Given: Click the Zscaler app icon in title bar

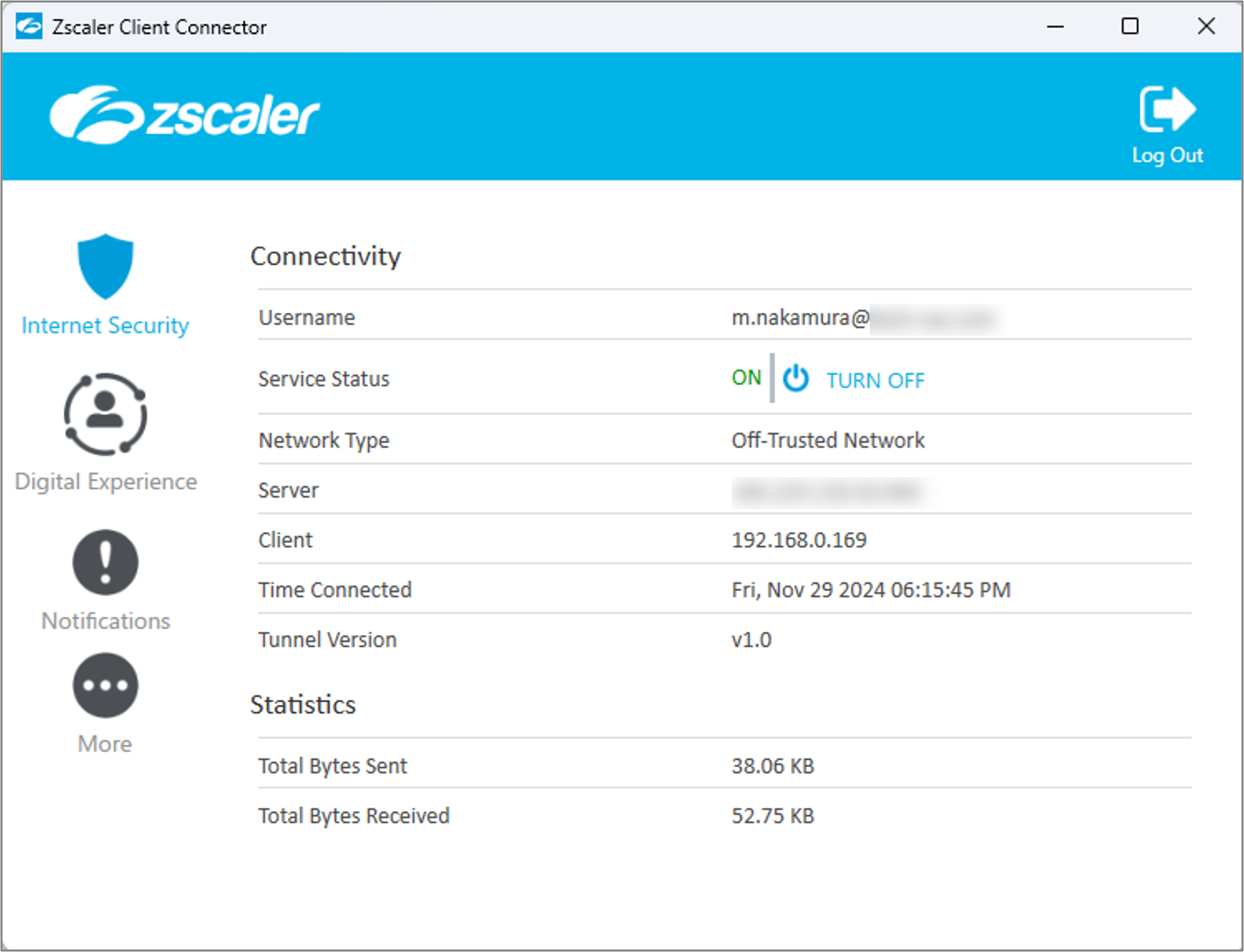Looking at the screenshot, I should pos(29,26).
